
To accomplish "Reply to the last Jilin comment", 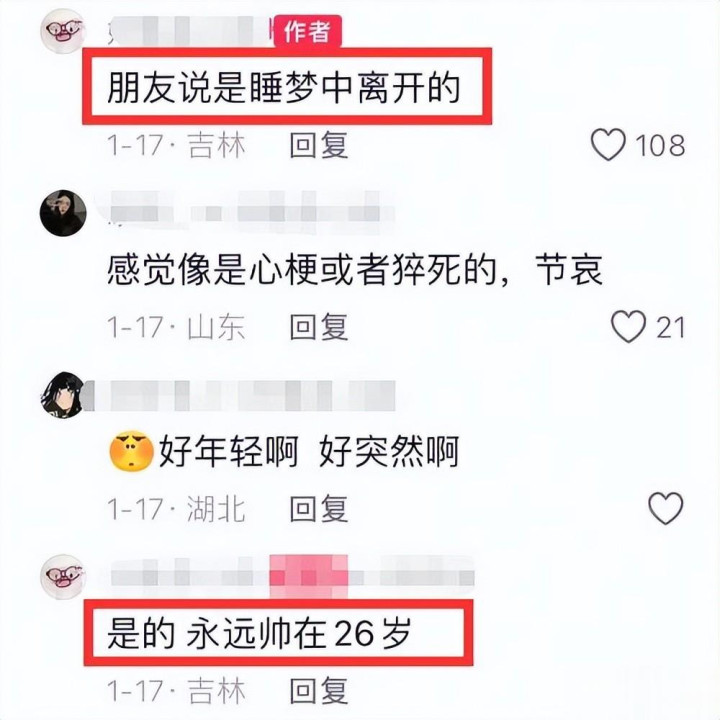I will (319, 691).
